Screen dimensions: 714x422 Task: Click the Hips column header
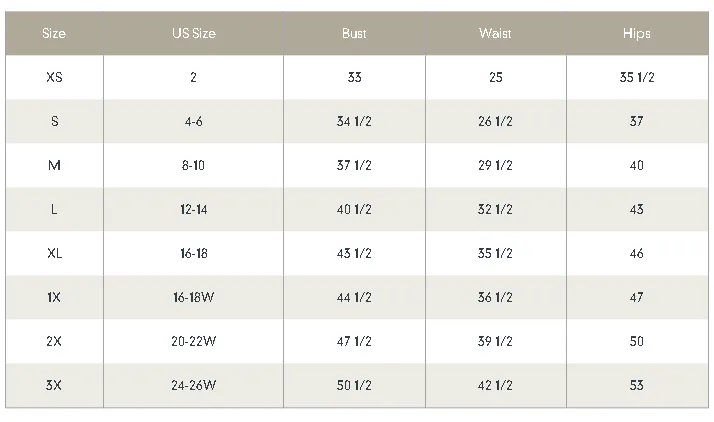pyautogui.click(x=637, y=33)
